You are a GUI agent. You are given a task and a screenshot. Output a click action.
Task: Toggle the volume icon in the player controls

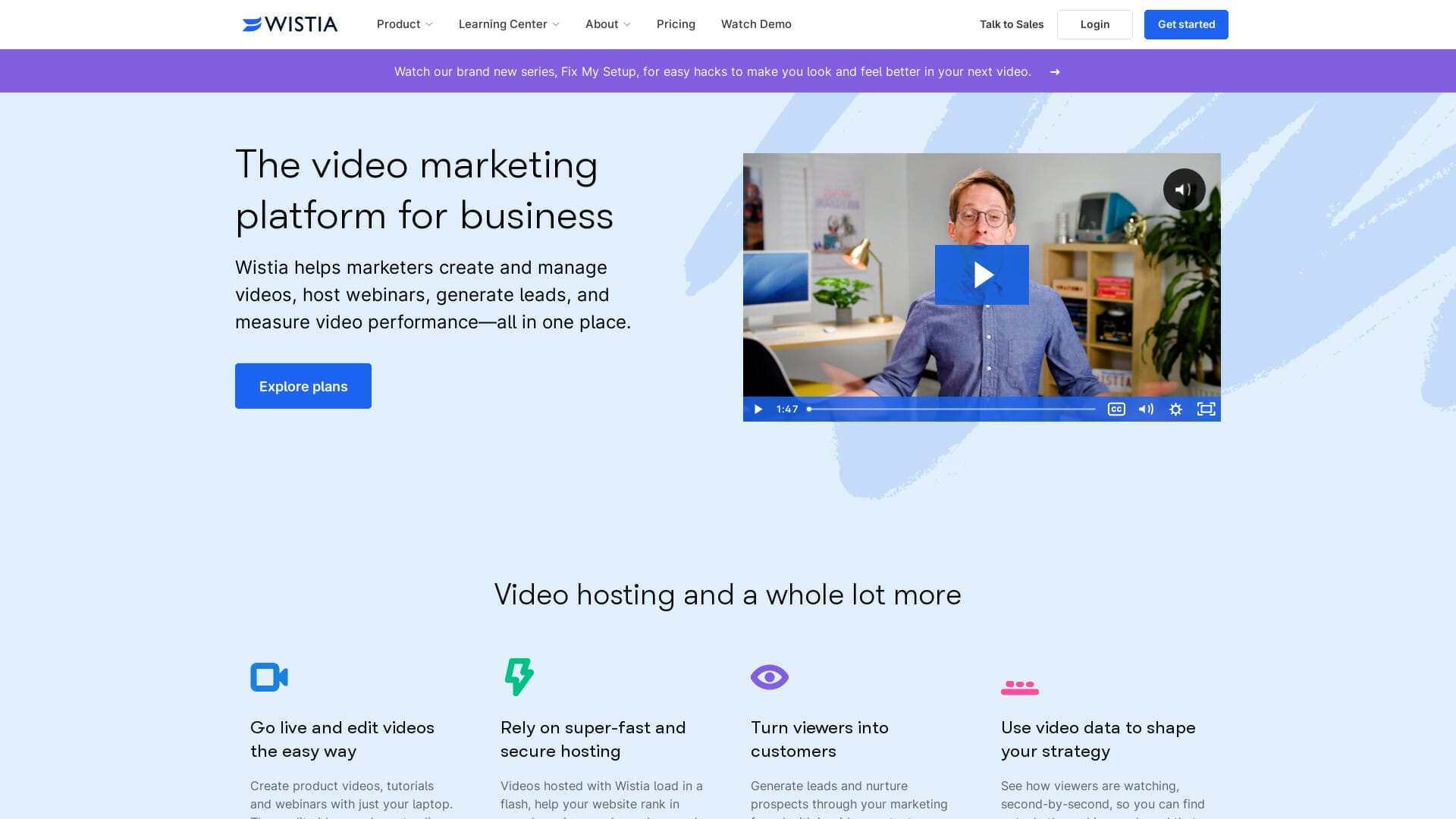click(x=1146, y=409)
